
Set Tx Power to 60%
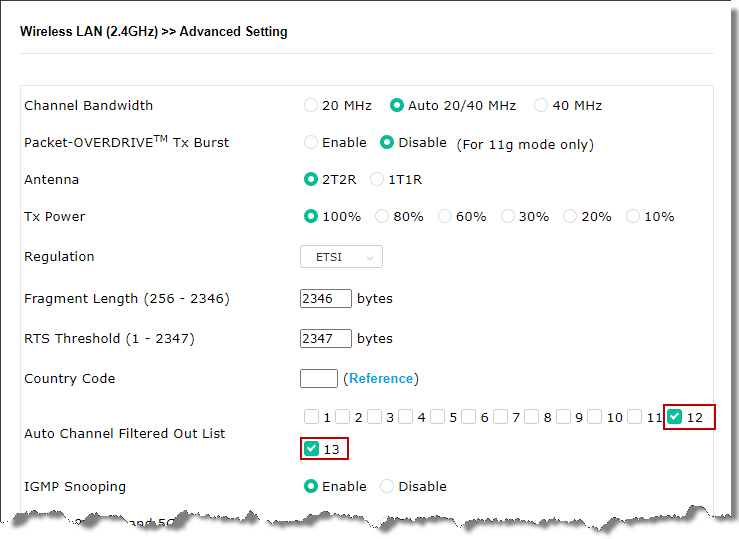pyautogui.click(x=444, y=216)
